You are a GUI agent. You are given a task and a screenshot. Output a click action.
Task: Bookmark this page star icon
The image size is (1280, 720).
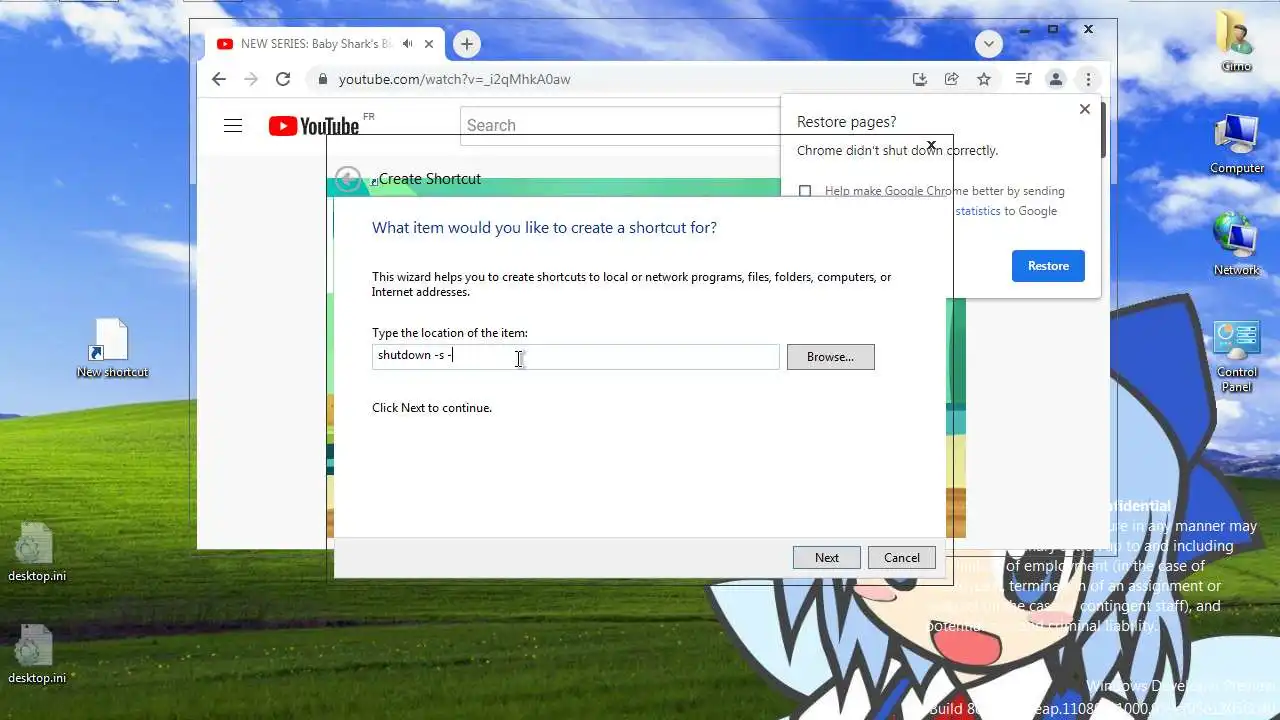tap(984, 79)
